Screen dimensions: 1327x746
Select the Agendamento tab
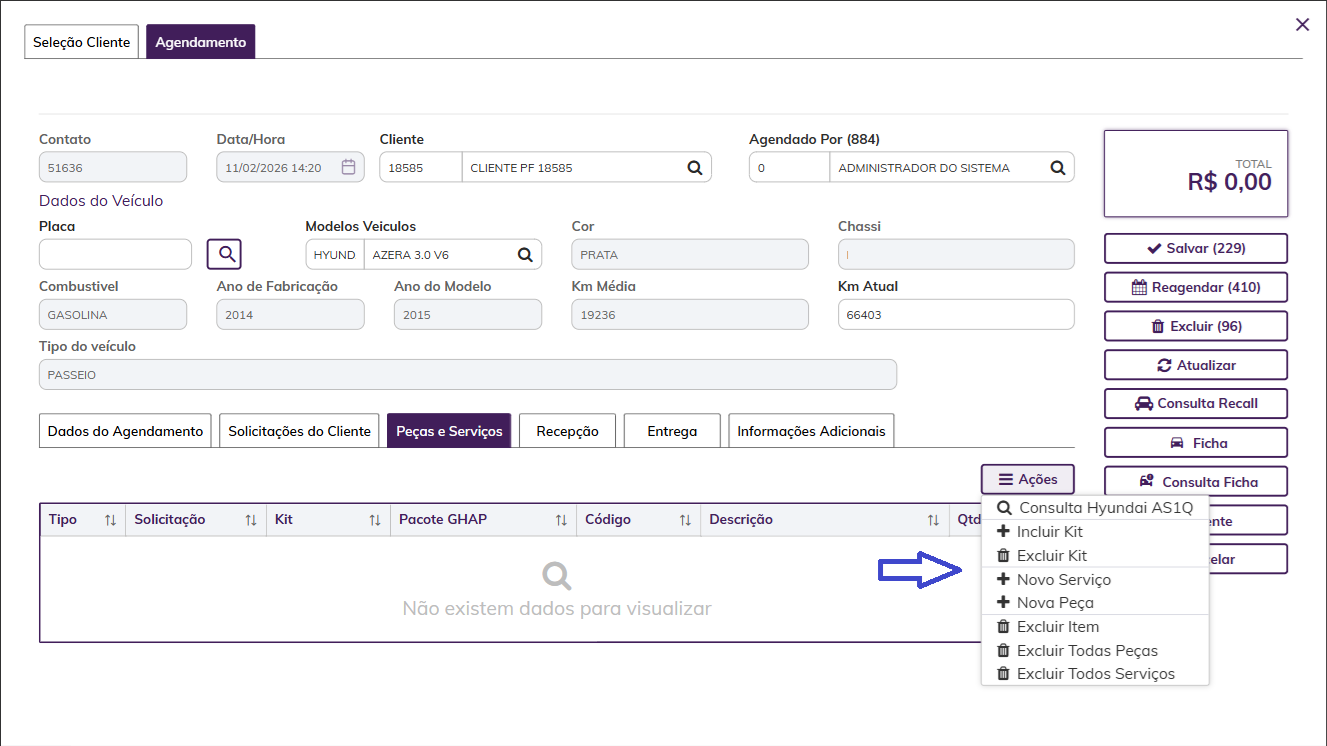click(201, 42)
